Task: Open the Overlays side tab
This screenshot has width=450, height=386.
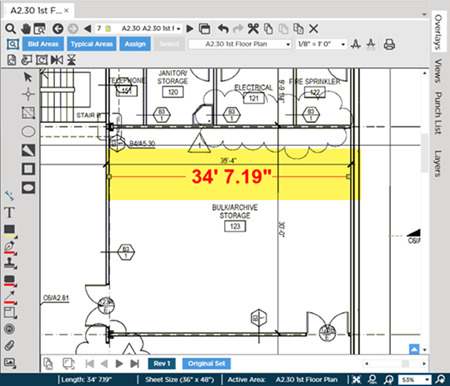Action: (439, 31)
